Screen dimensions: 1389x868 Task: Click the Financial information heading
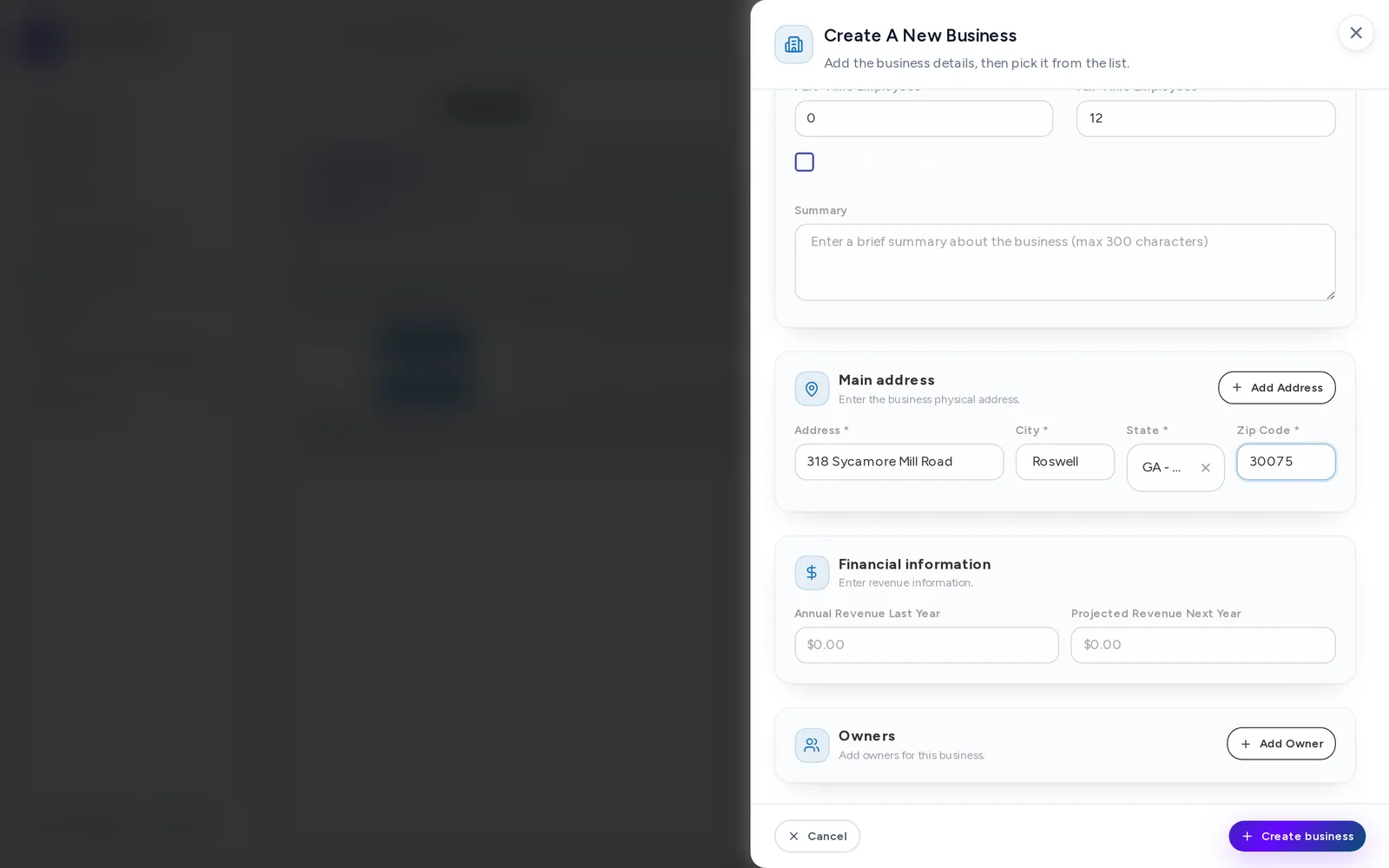tap(914, 564)
